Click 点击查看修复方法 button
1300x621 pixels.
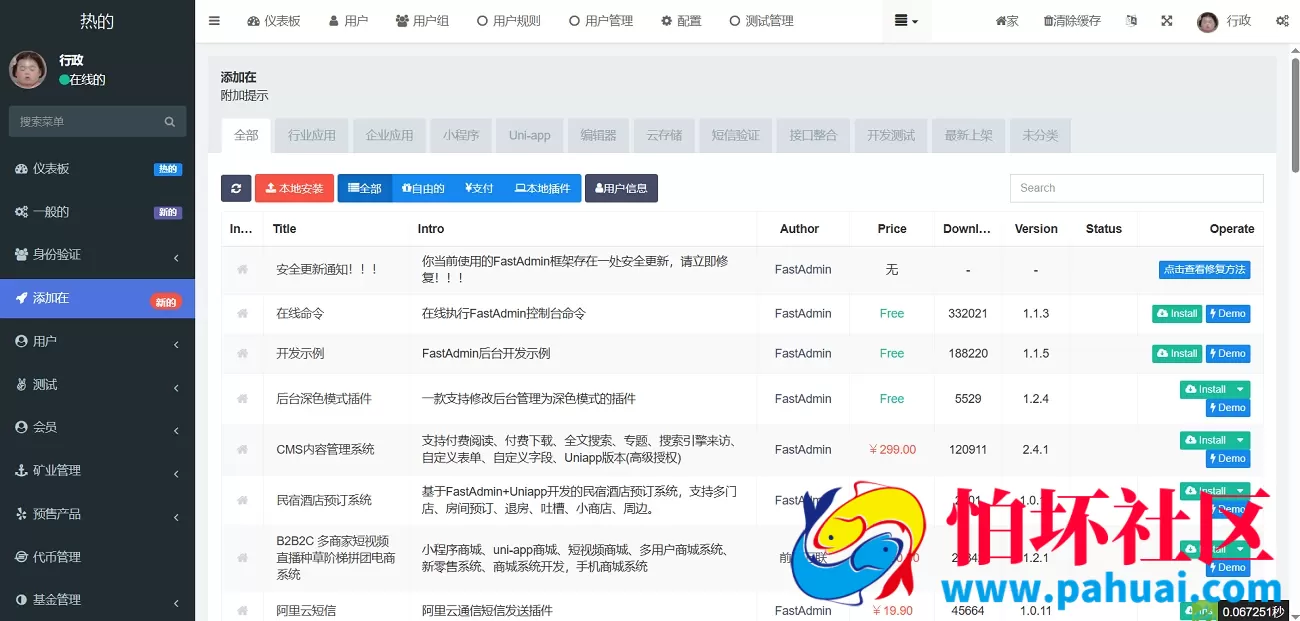(x=1205, y=270)
